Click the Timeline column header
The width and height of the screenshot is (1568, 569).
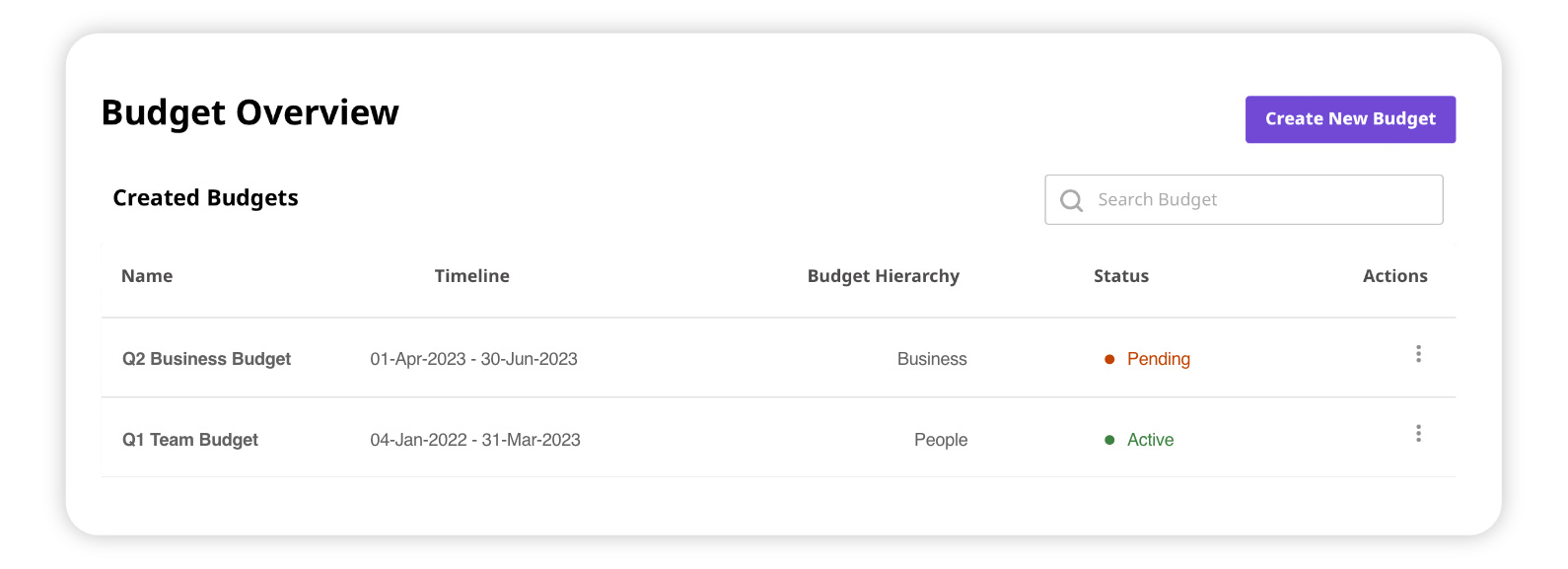[471, 276]
